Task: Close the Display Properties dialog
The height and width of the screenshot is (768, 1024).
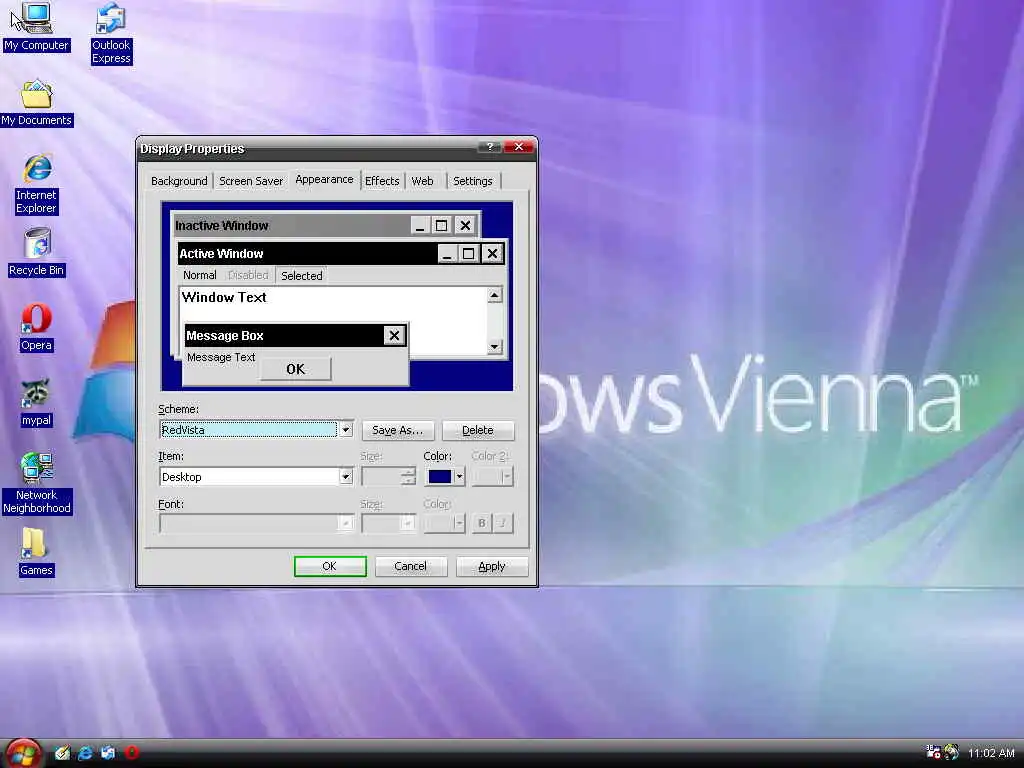Action: [519, 147]
